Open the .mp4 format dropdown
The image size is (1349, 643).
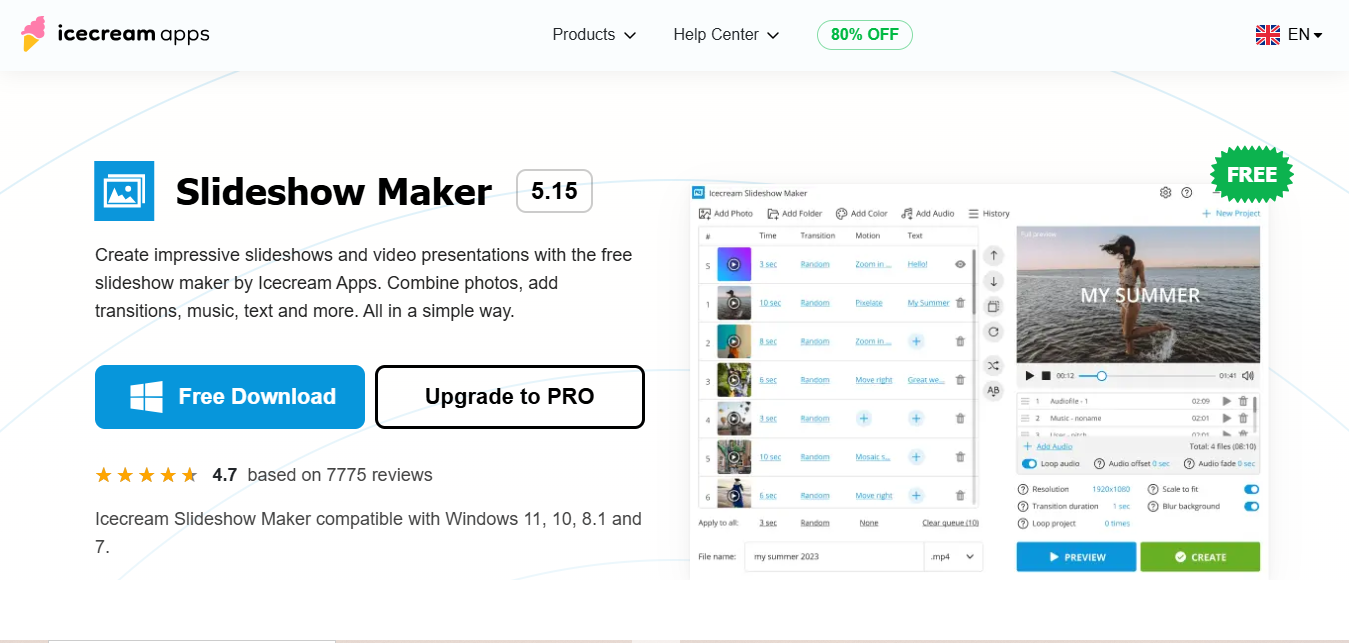953,556
